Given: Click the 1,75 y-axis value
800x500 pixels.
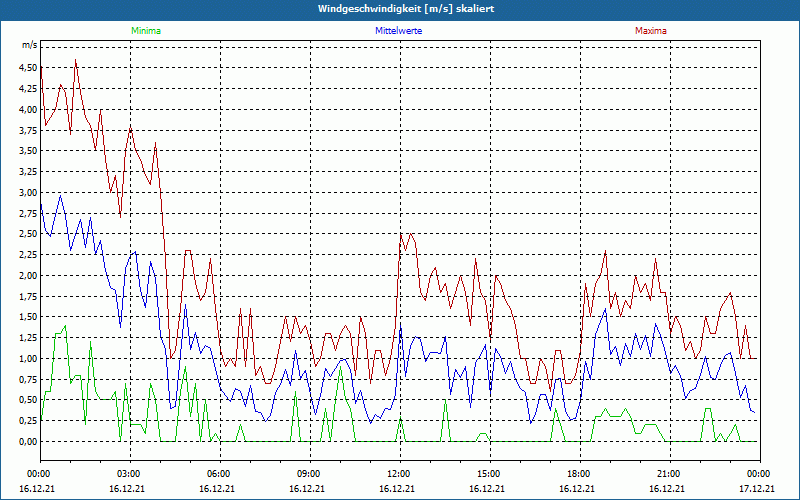Looking at the screenshot, I should (x=28, y=296).
